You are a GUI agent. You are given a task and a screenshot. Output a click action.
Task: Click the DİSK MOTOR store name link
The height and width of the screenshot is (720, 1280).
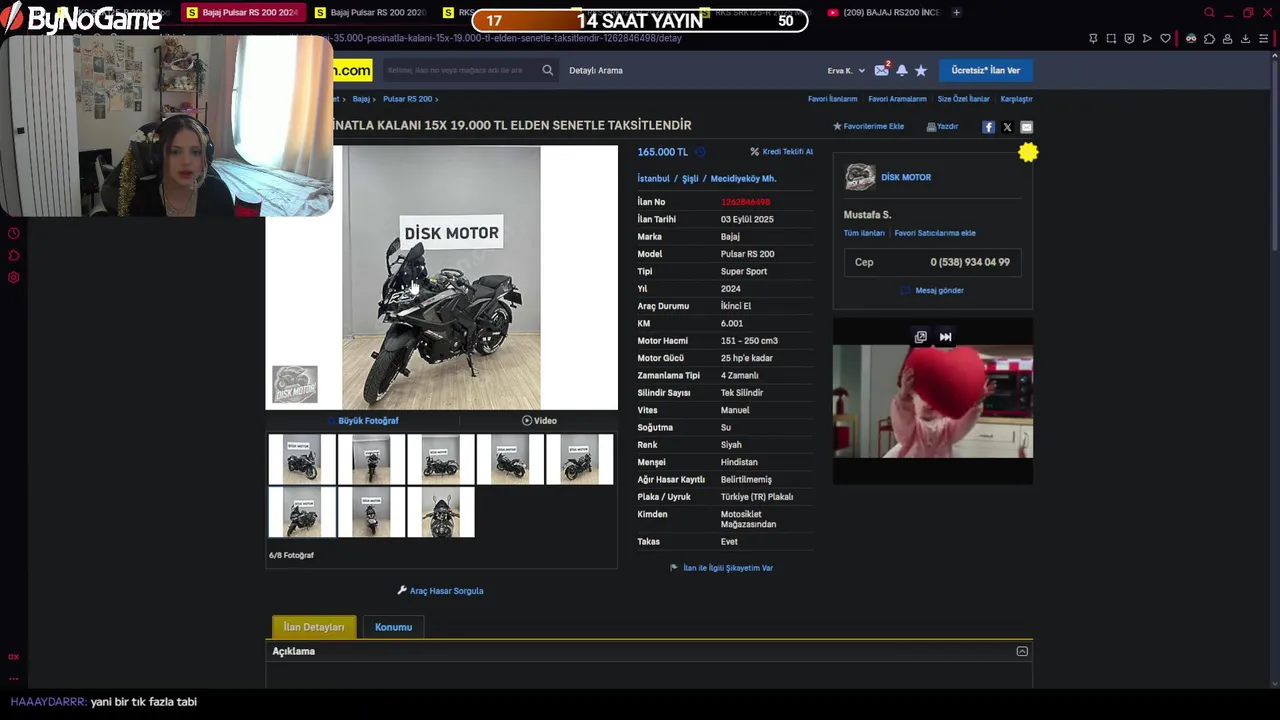tap(906, 177)
